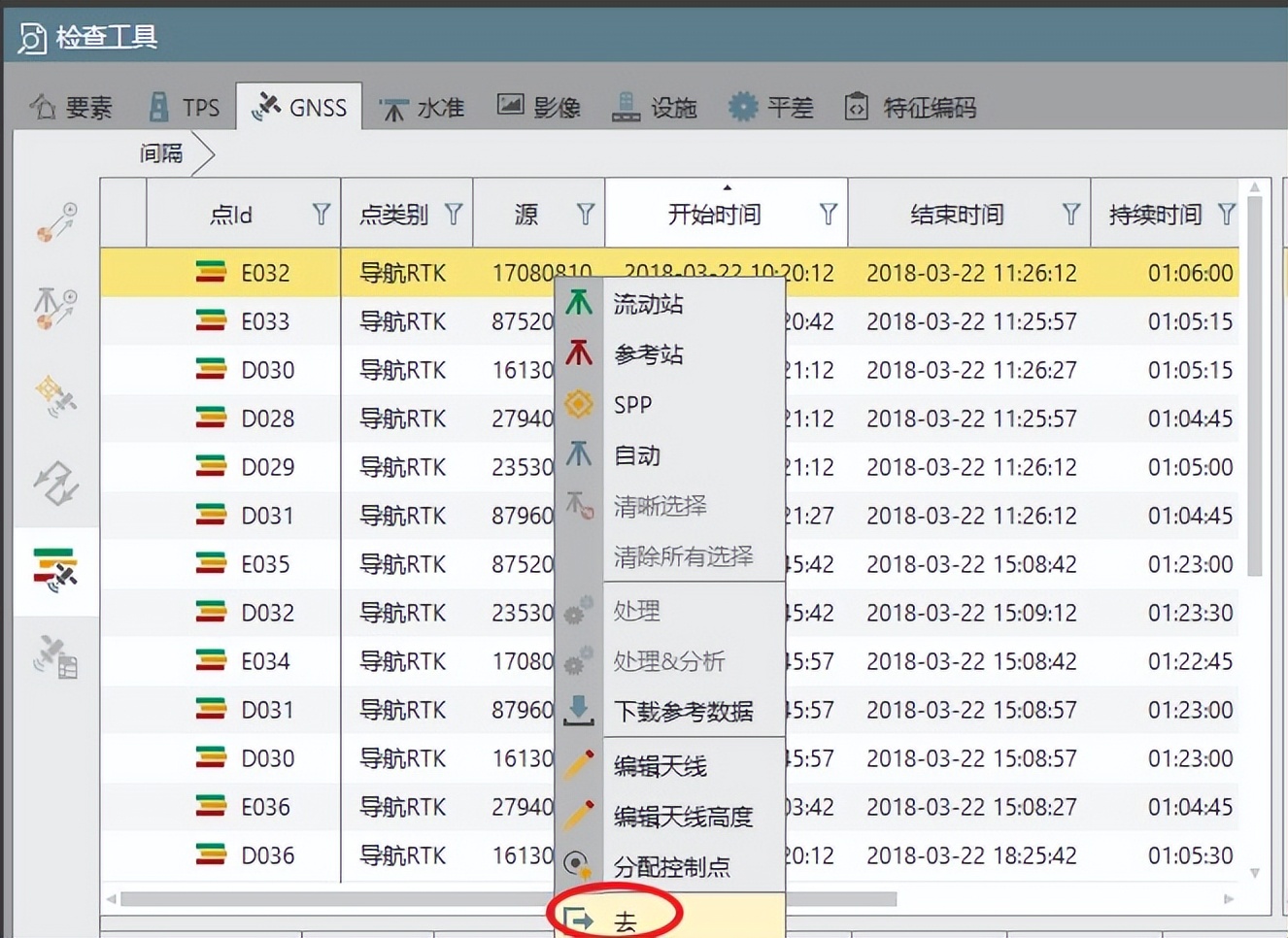Viewport: 1288px width, 938px height.
Task: Click the duration cell 01:23:30
Action: pyautogui.click(x=1190, y=613)
